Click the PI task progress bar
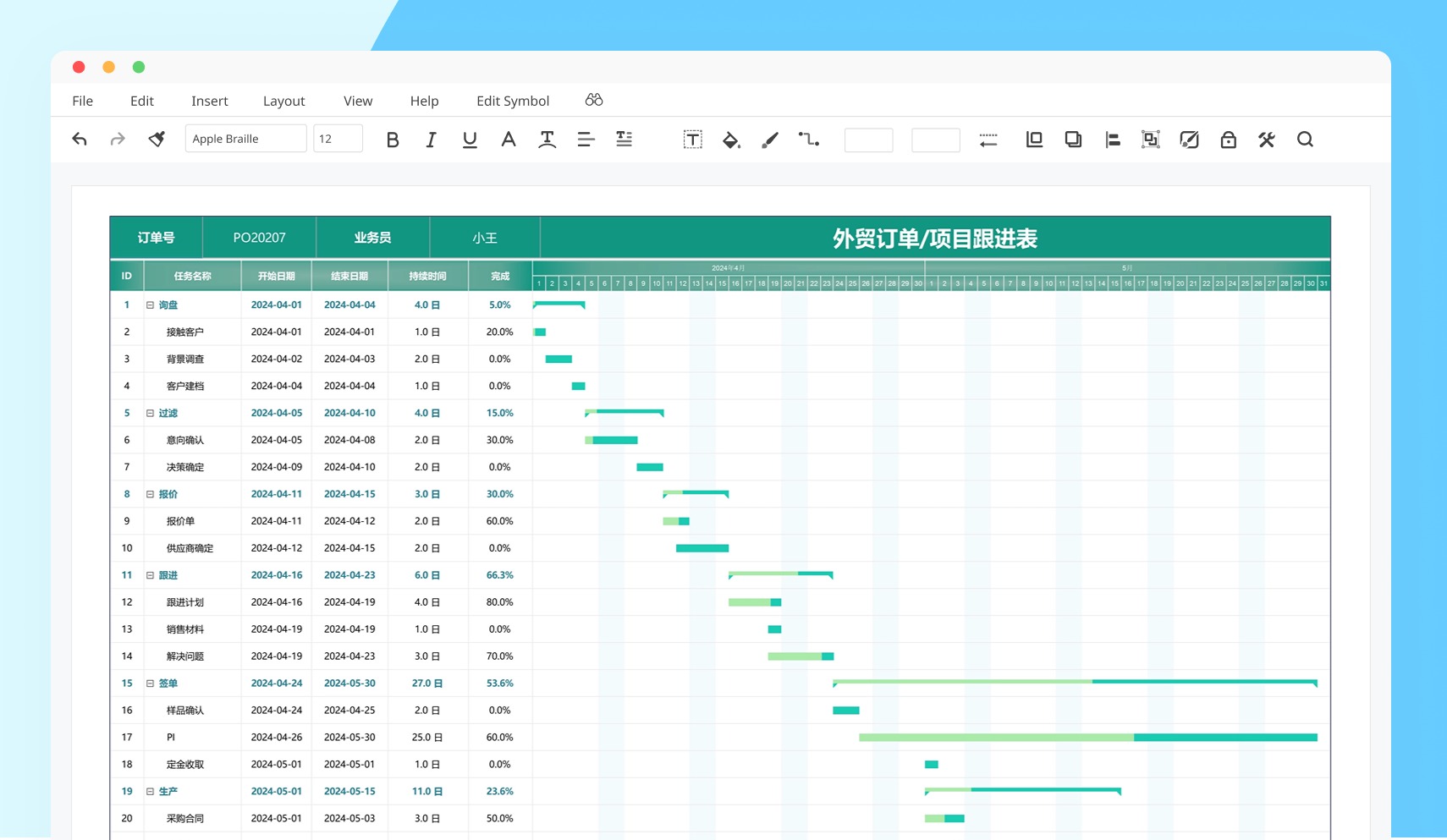Image resolution: width=1447 pixels, height=840 pixels. point(1087,738)
